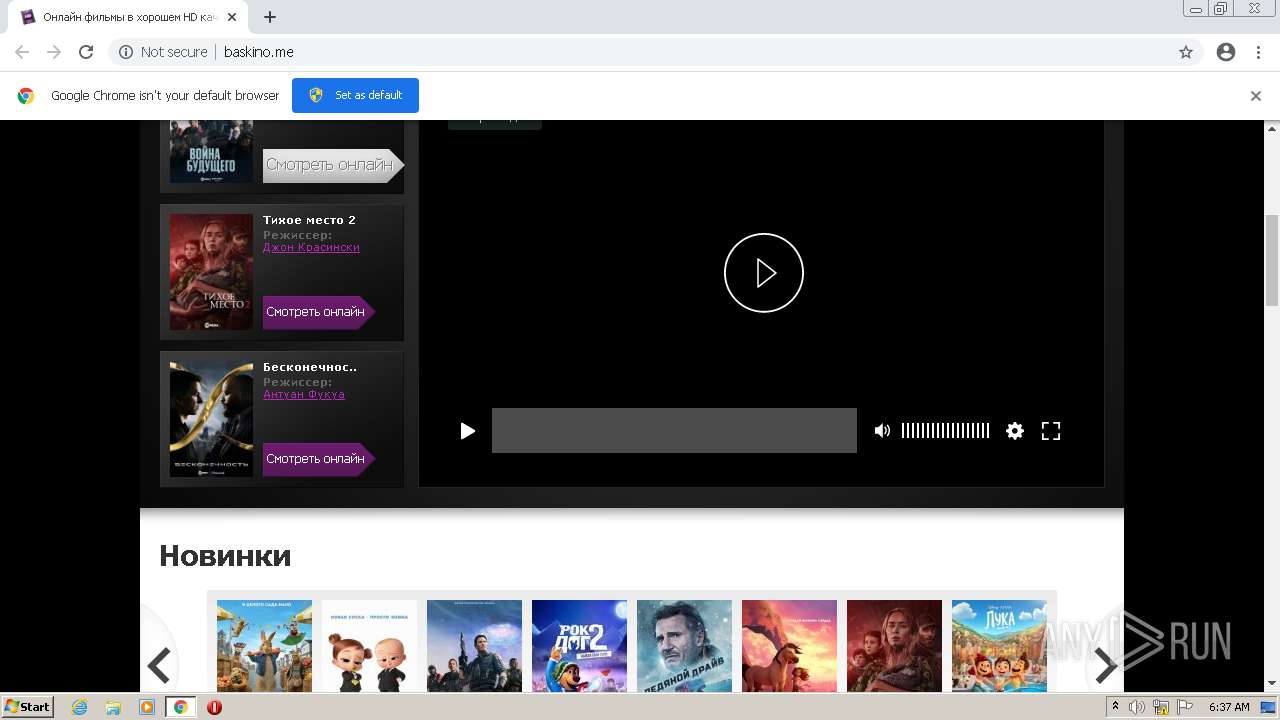Bookmark this page with the star icon
The width and height of the screenshot is (1280, 720).
(x=1186, y=52)
